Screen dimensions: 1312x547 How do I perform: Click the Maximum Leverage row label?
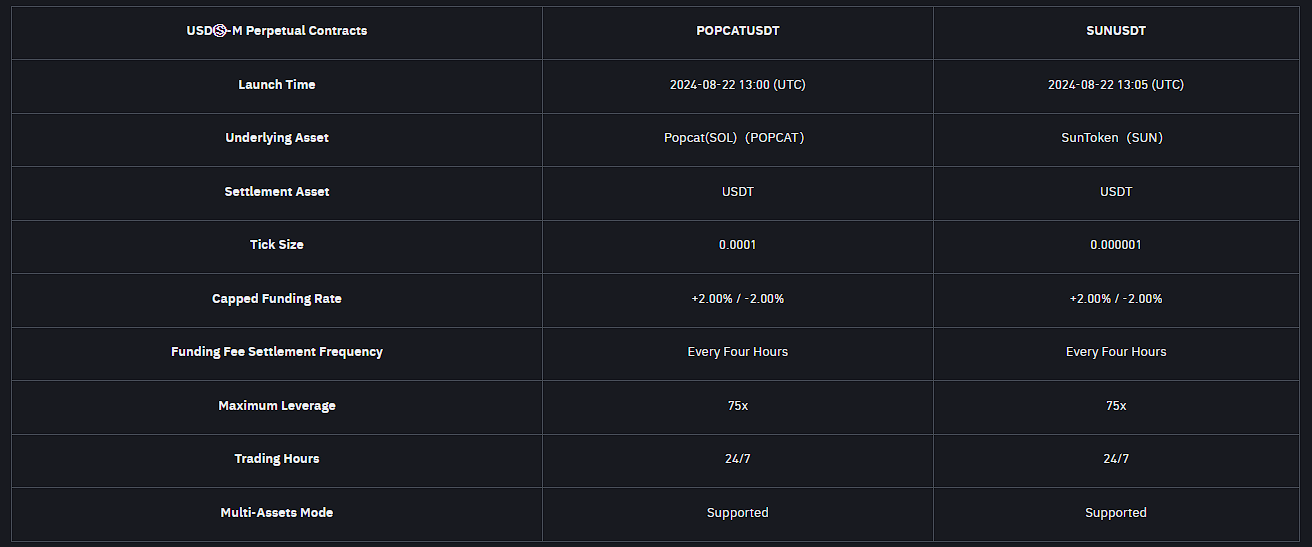pyautogui.click(x=277, y=406)
